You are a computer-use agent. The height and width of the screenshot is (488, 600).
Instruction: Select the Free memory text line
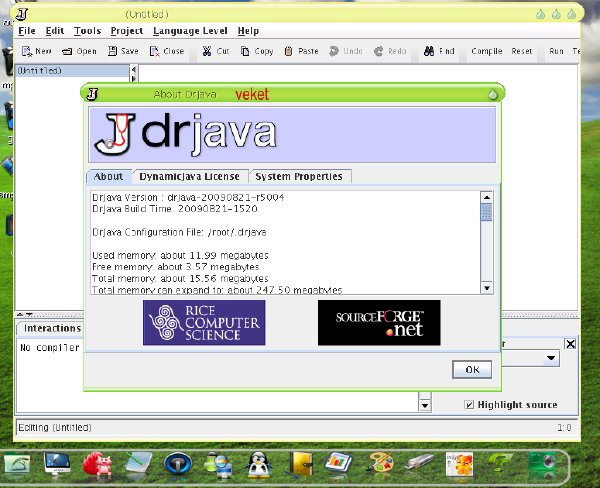point(176,267)
